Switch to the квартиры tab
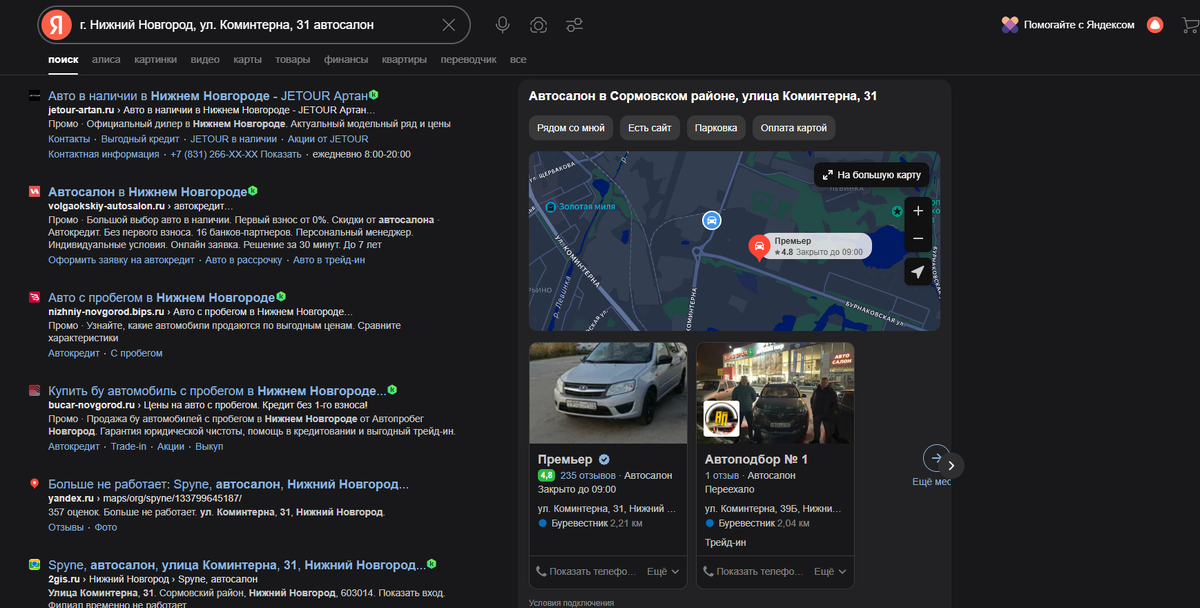The height and width of the screenshot is (608, 1200). click(x=404, y=60)
